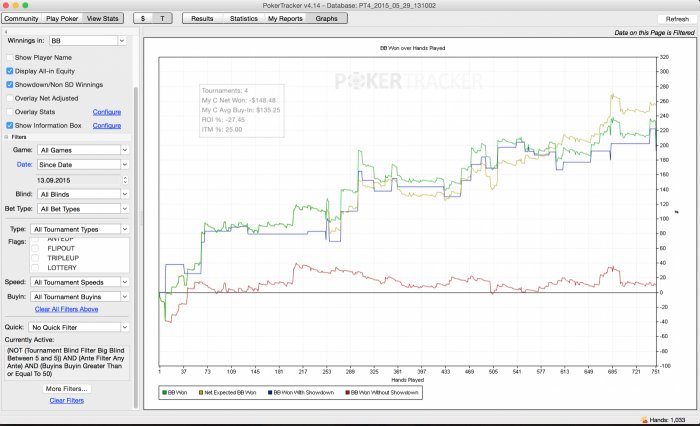Switch to the Community tab

pos(21,18)
